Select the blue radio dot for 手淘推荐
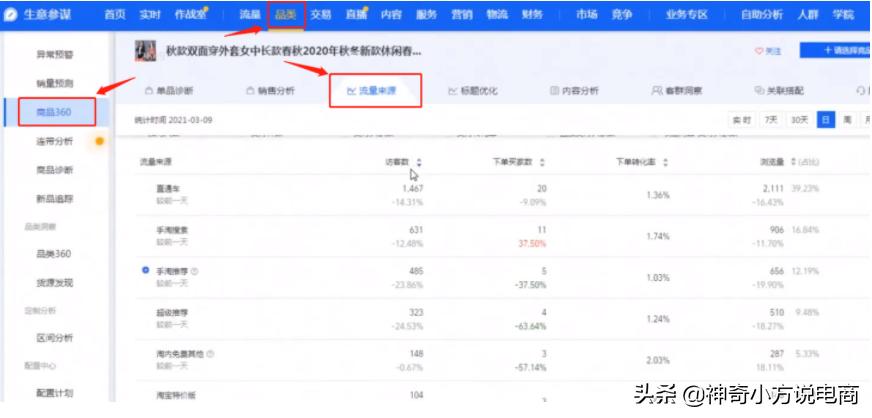872x418 pixels. (146, 270)
